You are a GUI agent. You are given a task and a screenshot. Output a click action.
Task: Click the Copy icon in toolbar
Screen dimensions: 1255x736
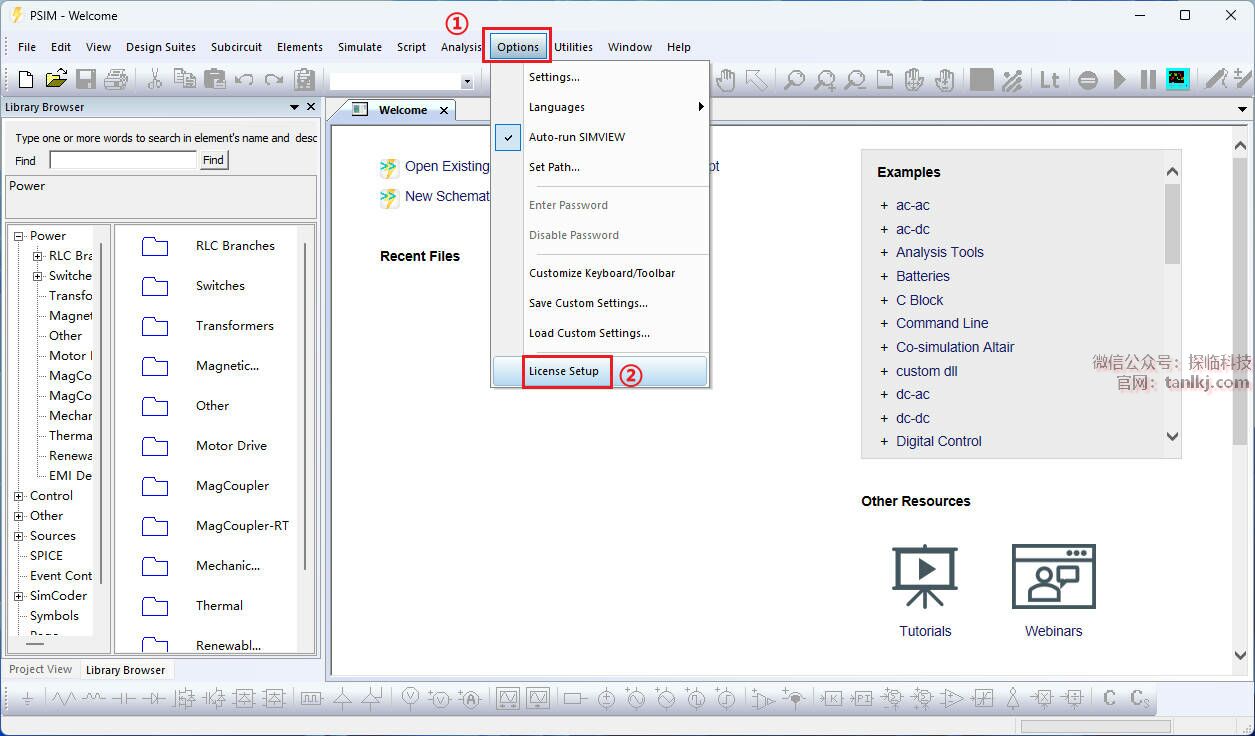(184, 79)
